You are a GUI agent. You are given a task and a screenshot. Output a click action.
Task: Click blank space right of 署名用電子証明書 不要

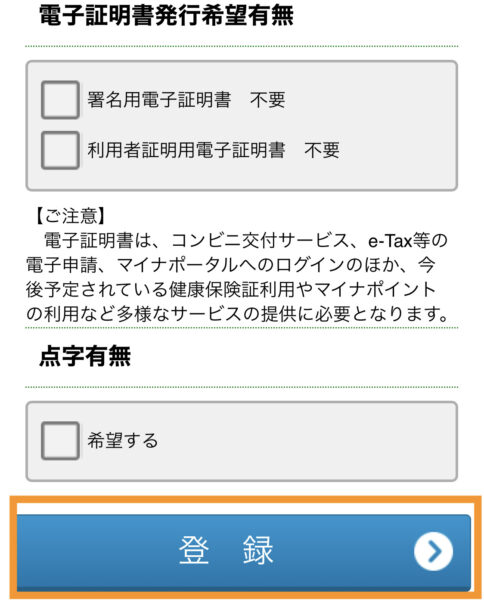(x=369, y=100)
